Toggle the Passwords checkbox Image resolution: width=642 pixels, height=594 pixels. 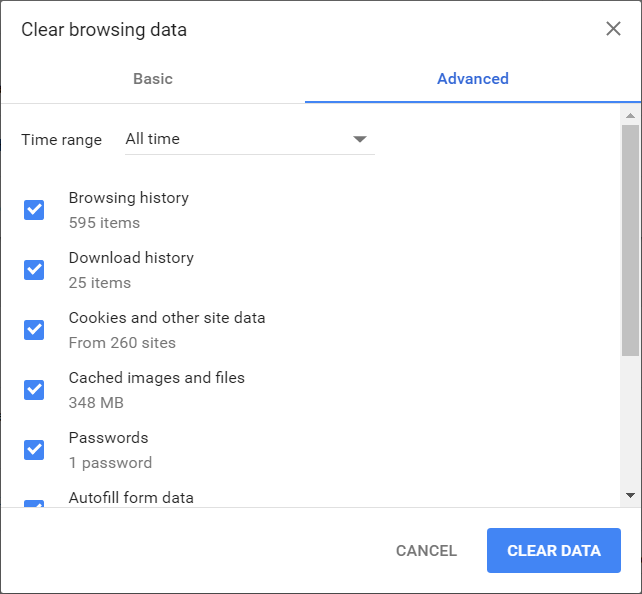click(x=34, y=449)
